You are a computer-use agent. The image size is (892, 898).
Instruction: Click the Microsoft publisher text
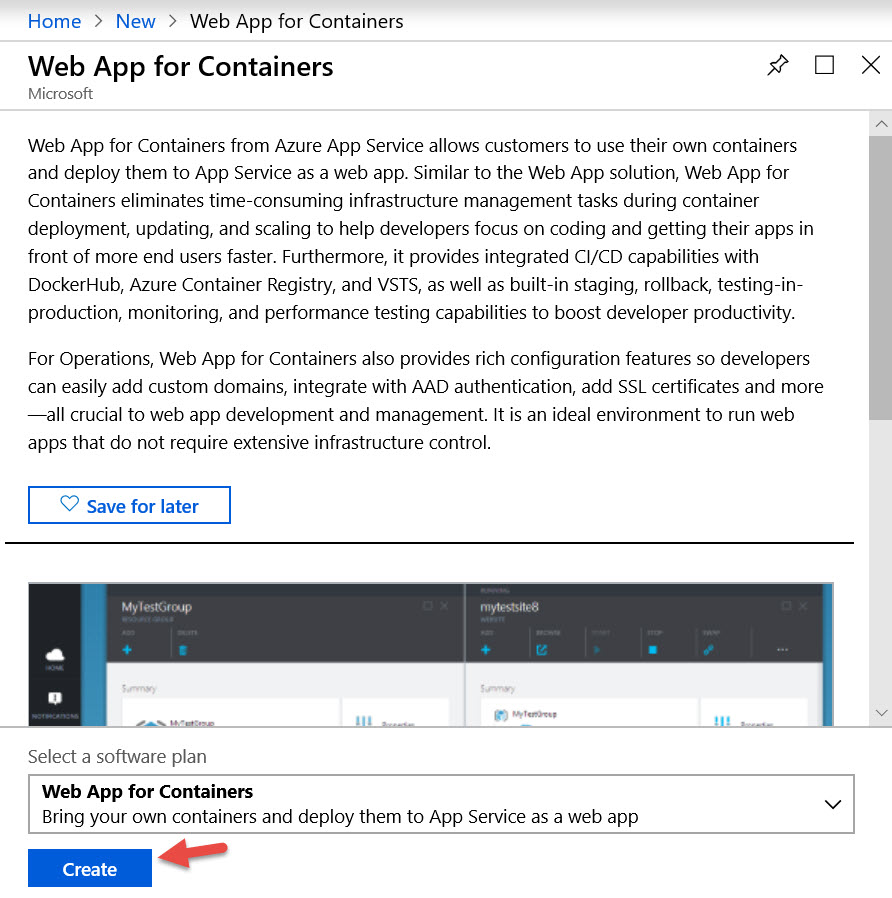pyautogui.click(x=60, y=93)
